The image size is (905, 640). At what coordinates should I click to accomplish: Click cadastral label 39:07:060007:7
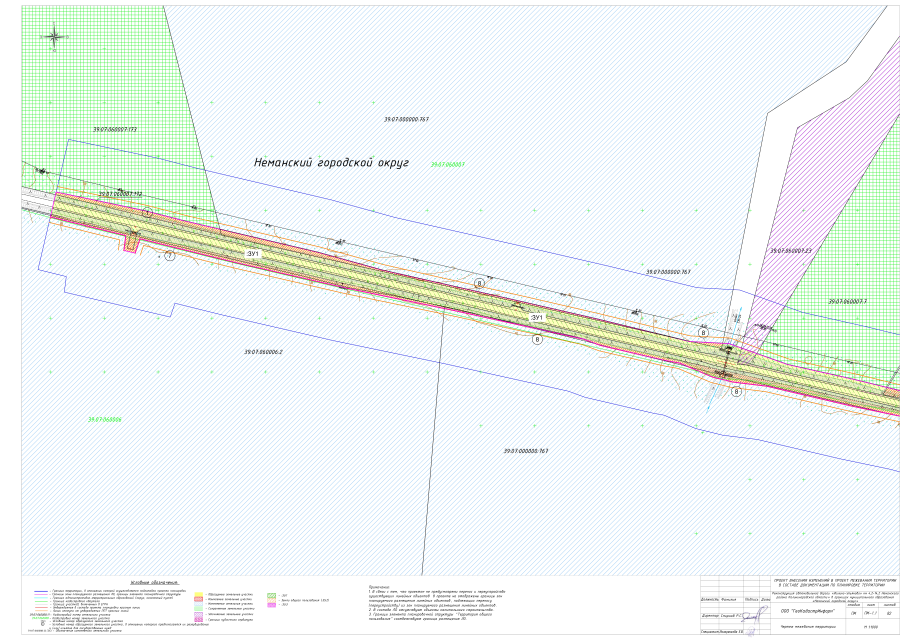846,301
